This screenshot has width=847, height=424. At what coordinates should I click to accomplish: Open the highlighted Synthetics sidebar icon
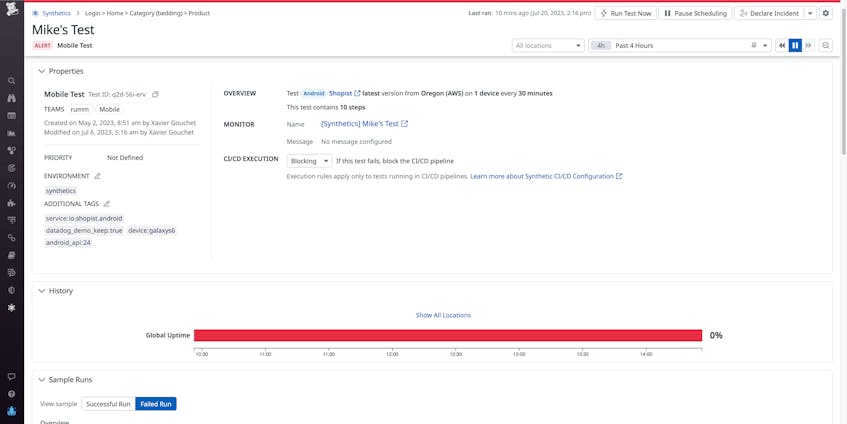[x=11, y=307]
